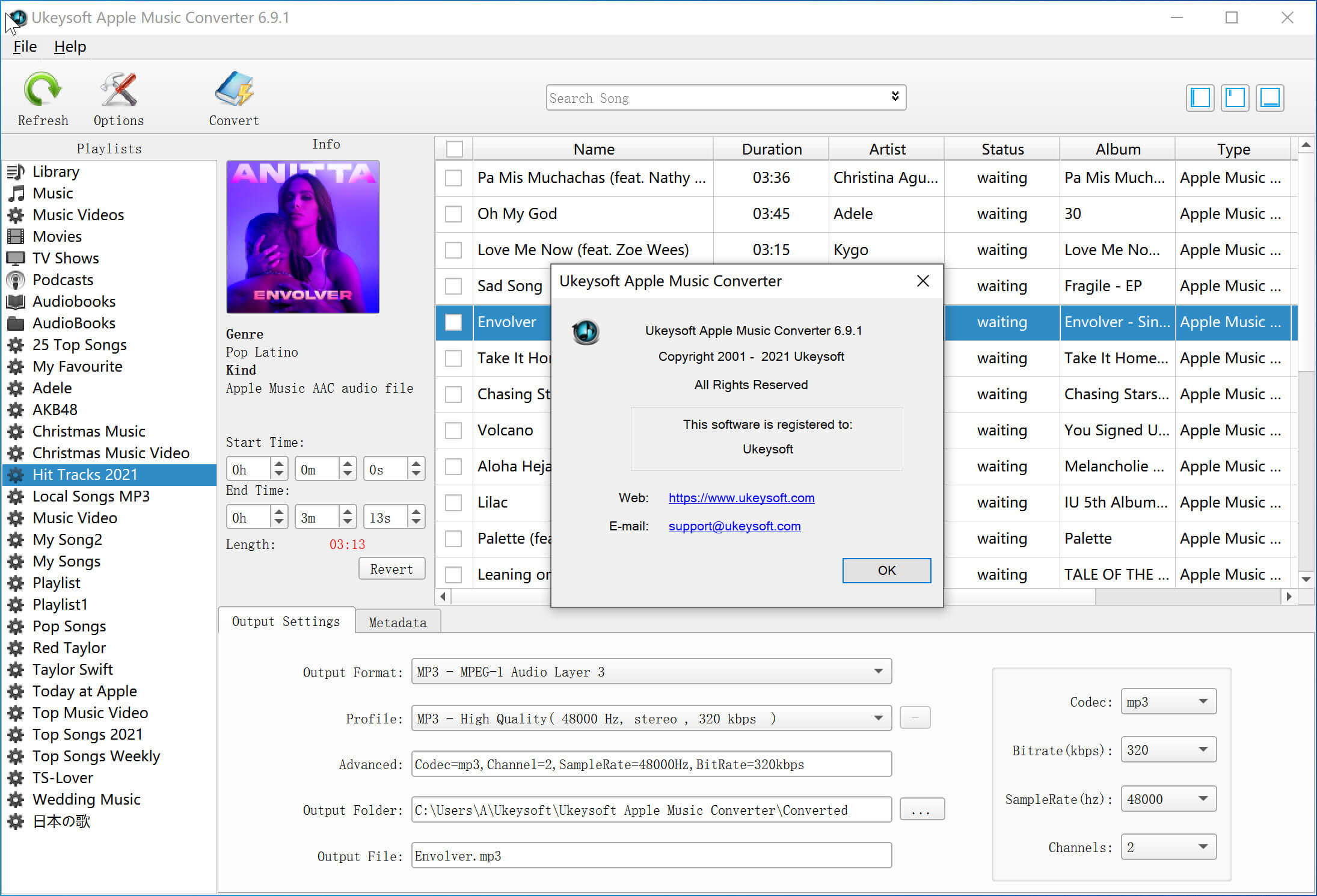This screenshot has height=896, width=1317.
Task: Enable the checkbox for Volcano
Action: tap(453, 431)
